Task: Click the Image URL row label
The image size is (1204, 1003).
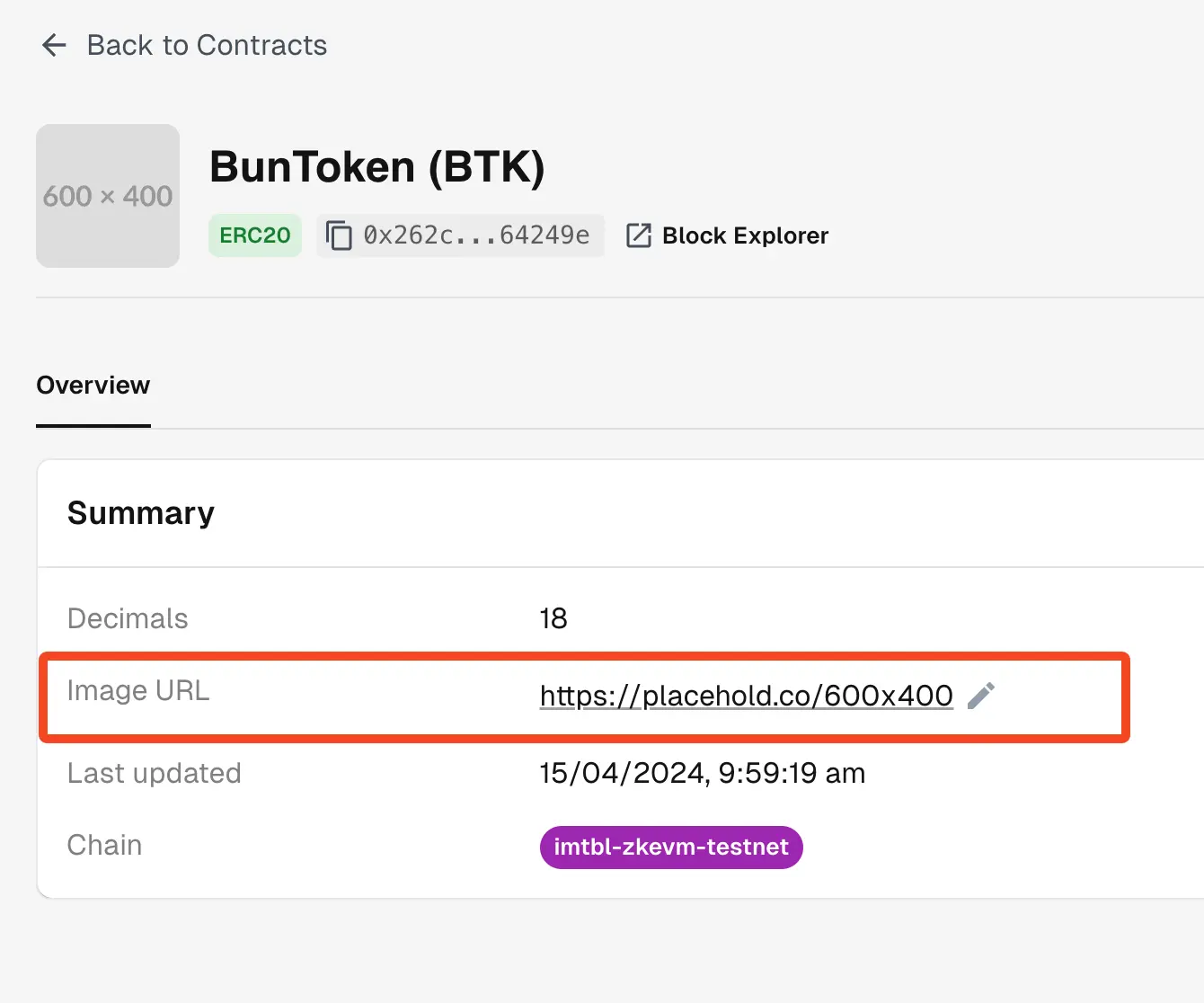Action: (138, 690)
